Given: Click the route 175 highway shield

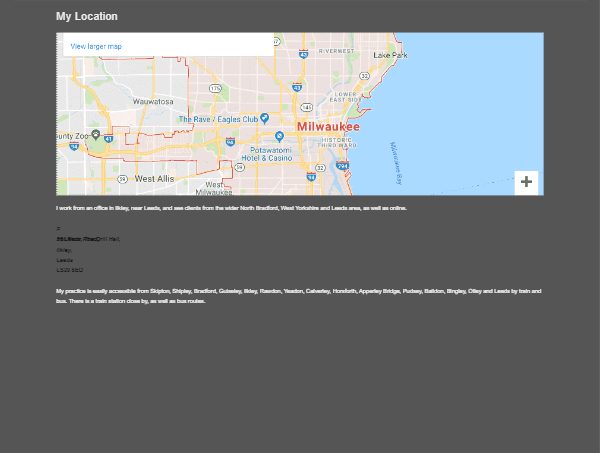Looking at the screenshot, I should 215,89.
